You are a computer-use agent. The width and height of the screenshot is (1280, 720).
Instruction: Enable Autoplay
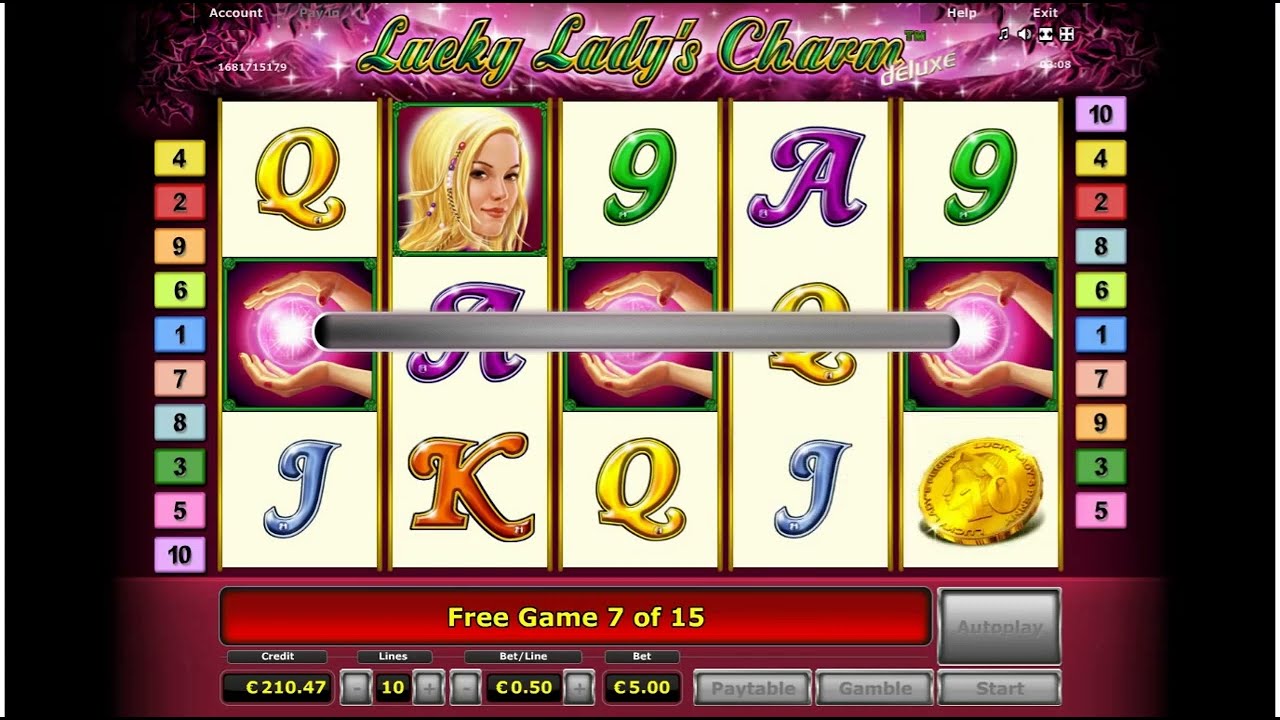(x=999, y=627)
